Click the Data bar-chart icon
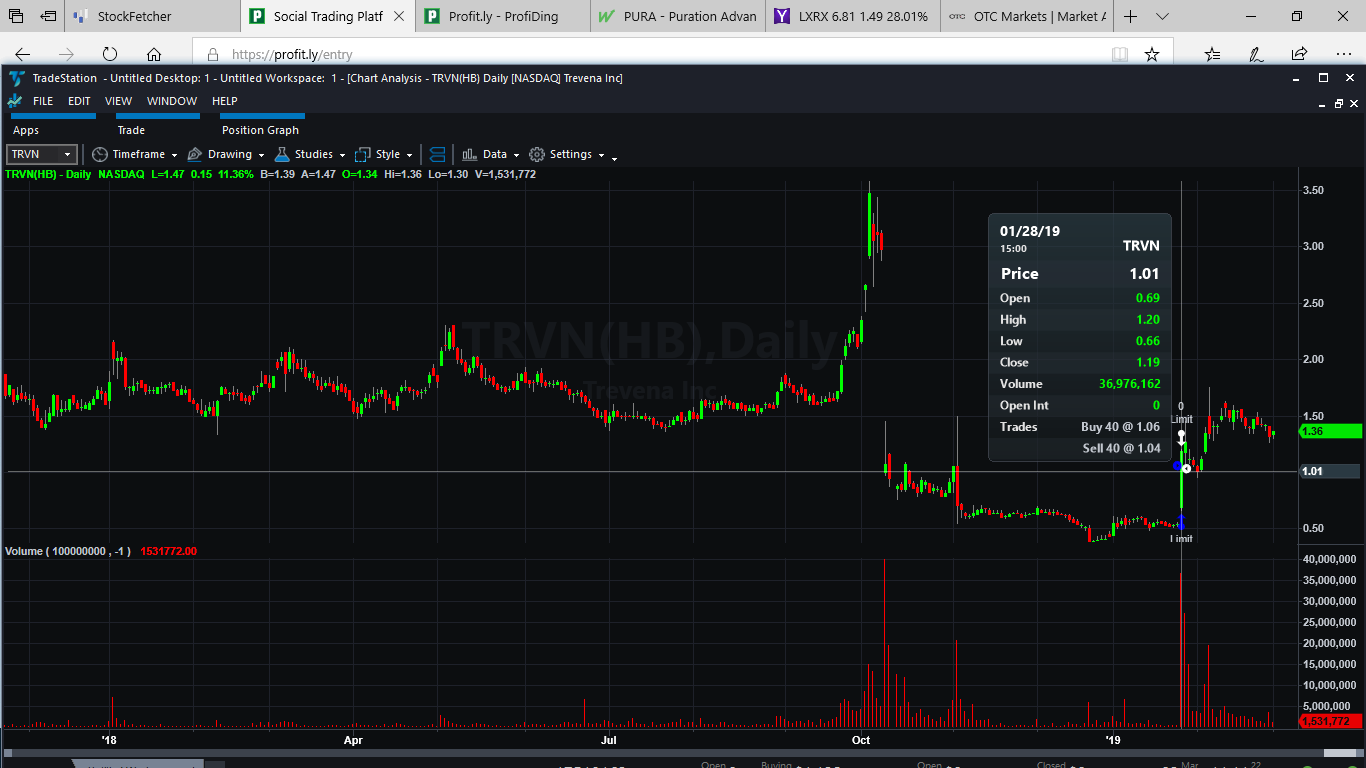 (469, 155)
